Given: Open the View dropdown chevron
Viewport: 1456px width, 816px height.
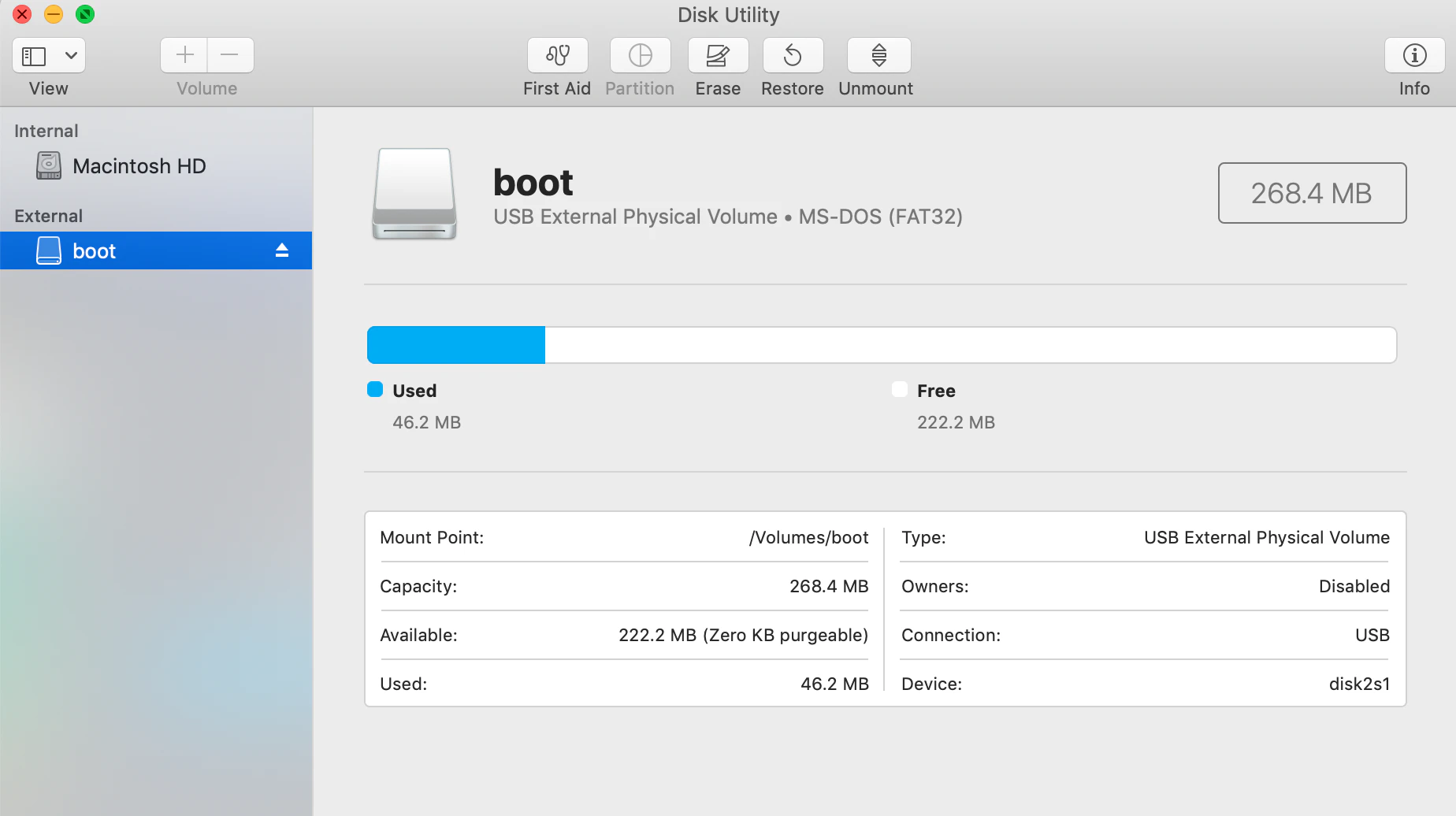Looking at the screenshot, I should 71,56.
